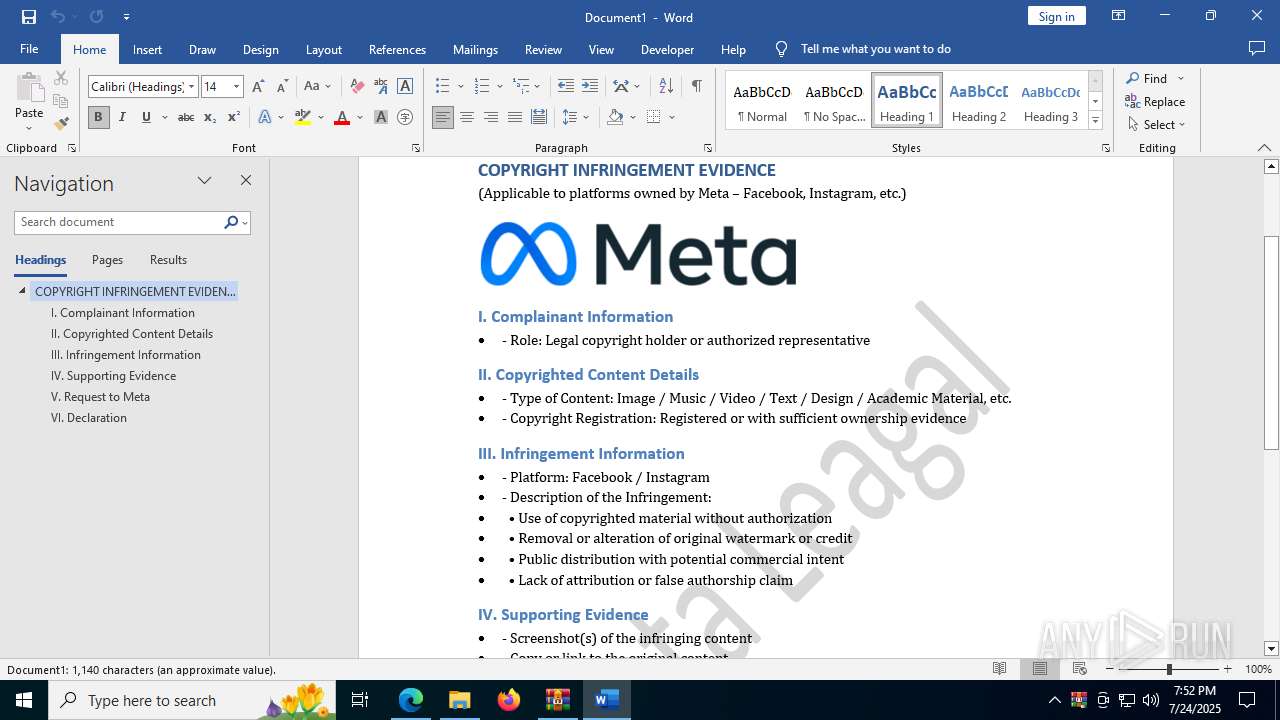Apply superscript formatting

[x=233, y=118]
